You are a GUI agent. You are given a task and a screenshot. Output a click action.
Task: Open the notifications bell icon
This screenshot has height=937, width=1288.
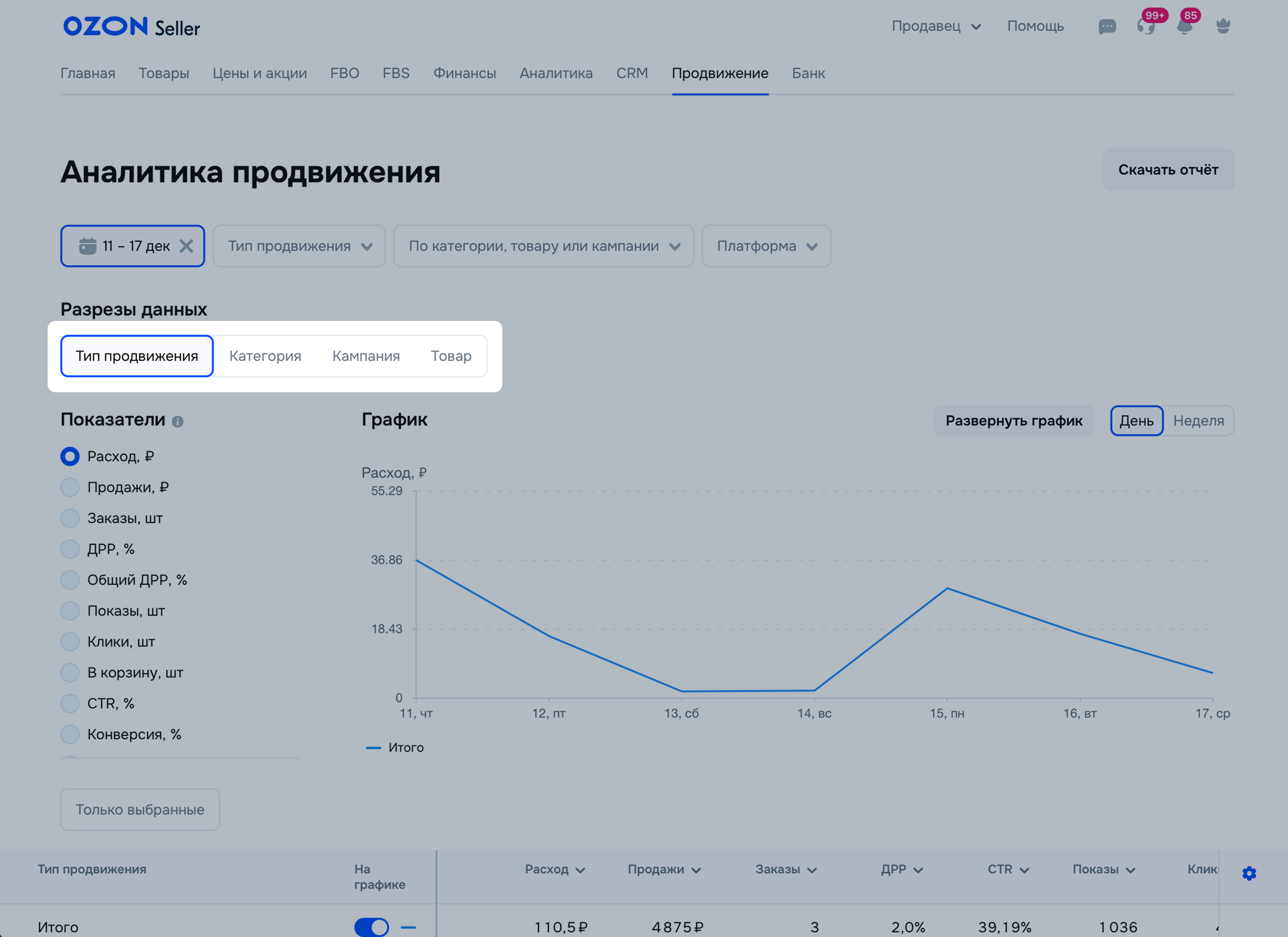[x=1184, y=27]
